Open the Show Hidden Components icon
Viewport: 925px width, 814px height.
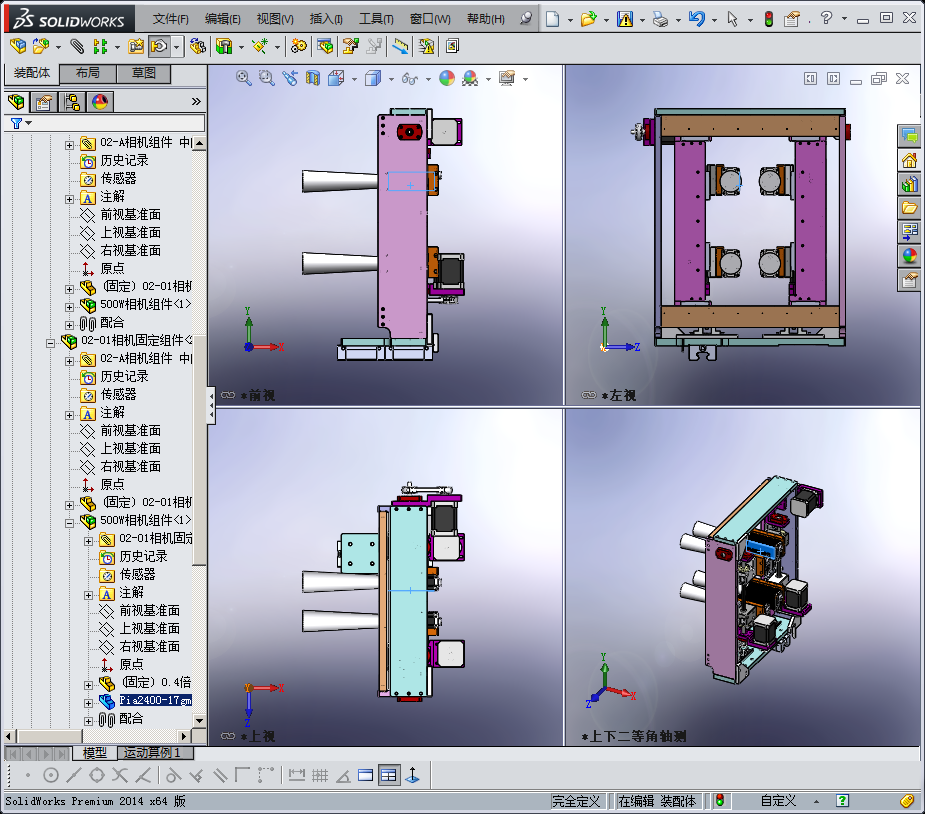[197, 46]
